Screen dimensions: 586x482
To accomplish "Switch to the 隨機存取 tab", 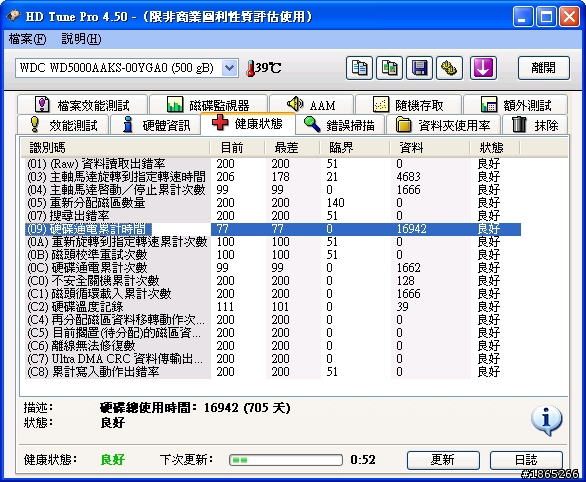I will point(408,105).
